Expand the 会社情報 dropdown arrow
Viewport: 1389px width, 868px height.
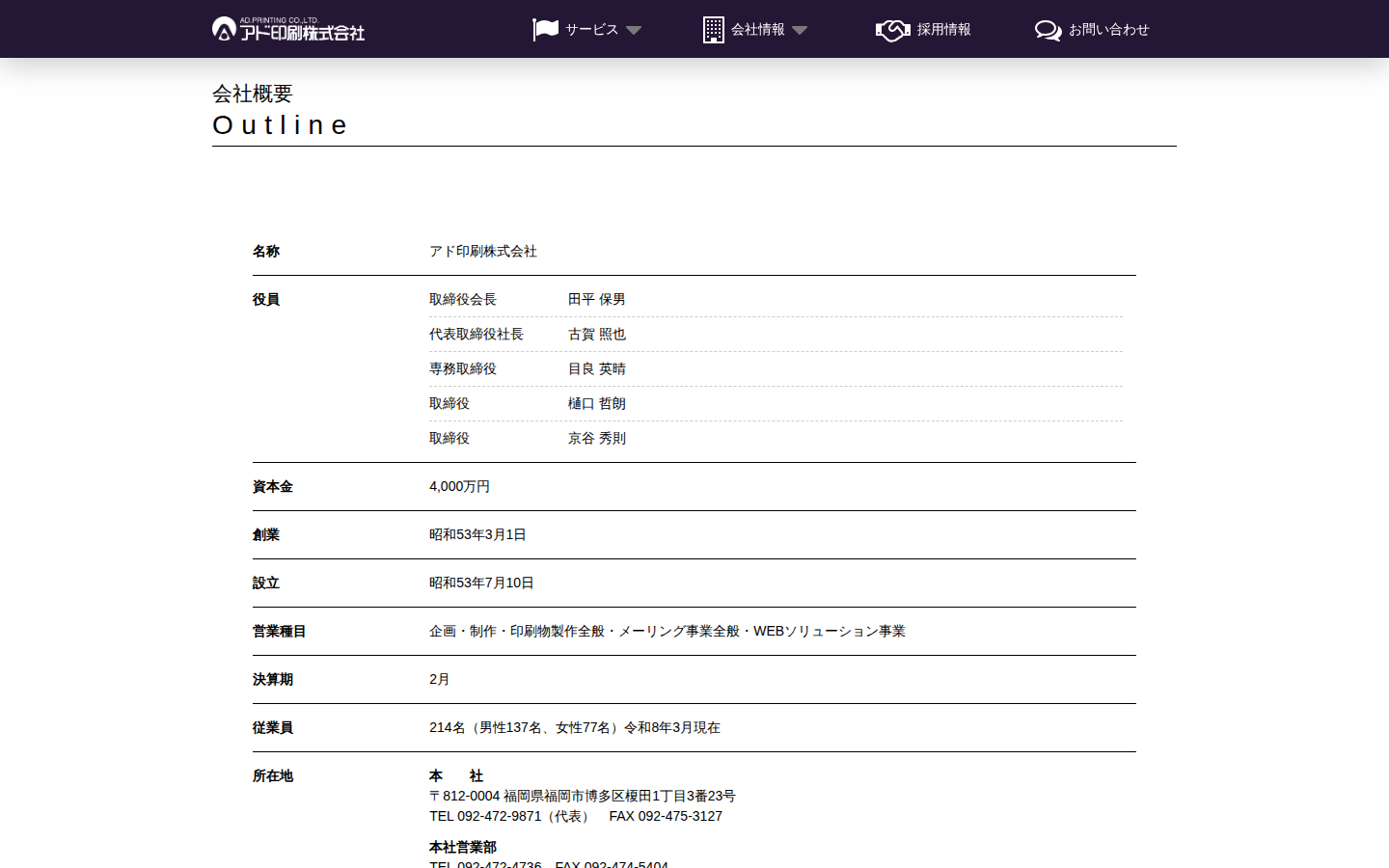tap(800, 31)
